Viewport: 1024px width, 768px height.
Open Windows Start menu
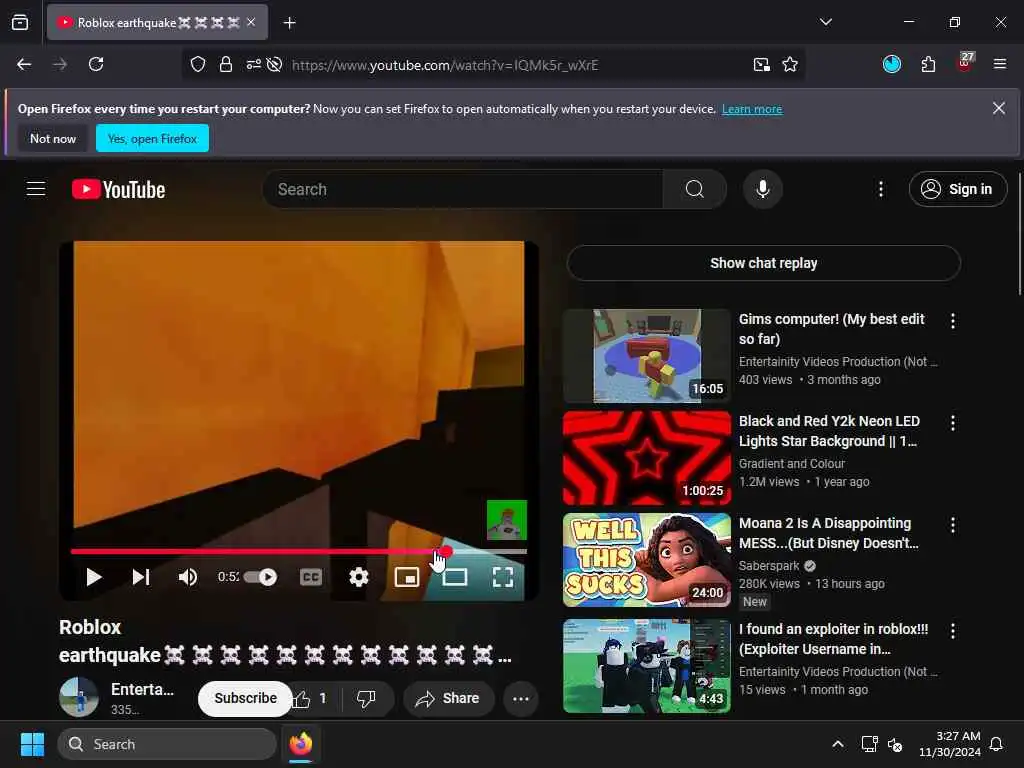(x=32, y=744)
